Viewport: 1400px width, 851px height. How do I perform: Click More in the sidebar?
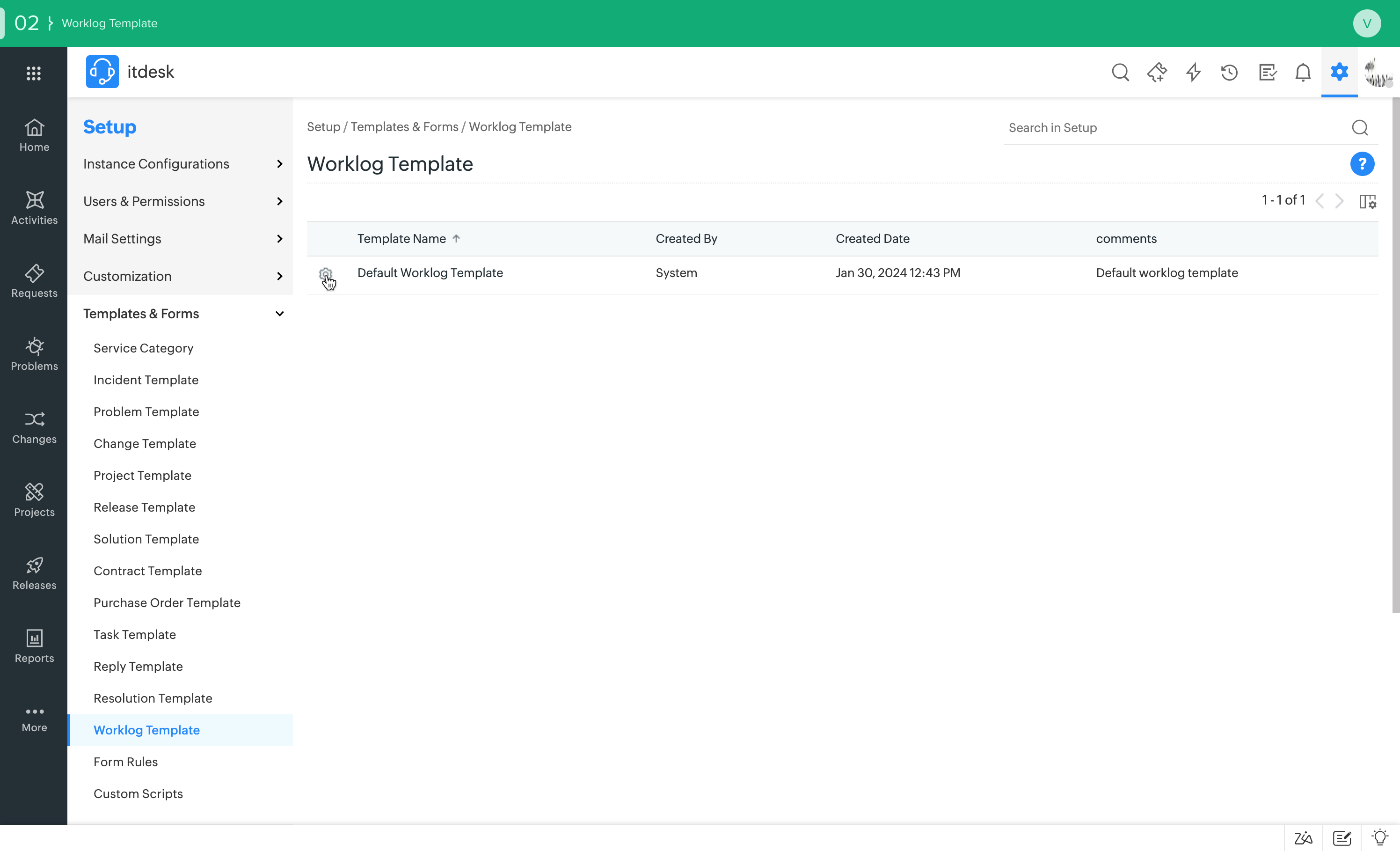(x=34, y=719)
